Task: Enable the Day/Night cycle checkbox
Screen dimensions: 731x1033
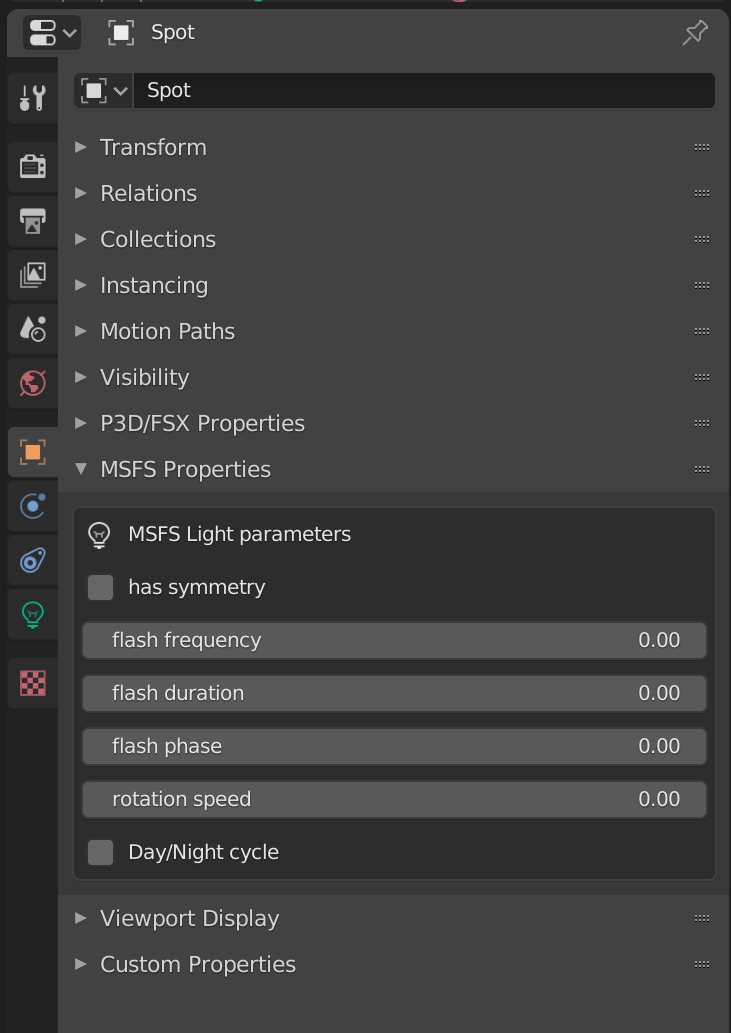Action: click(100, 852)
